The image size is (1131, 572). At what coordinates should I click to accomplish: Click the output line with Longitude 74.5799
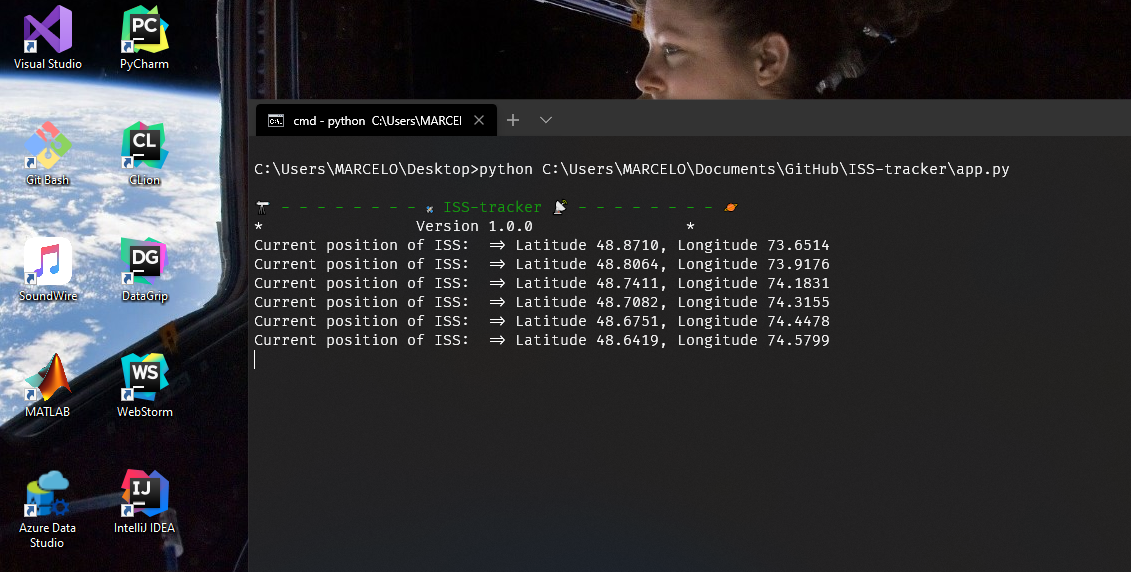(541, 341)
